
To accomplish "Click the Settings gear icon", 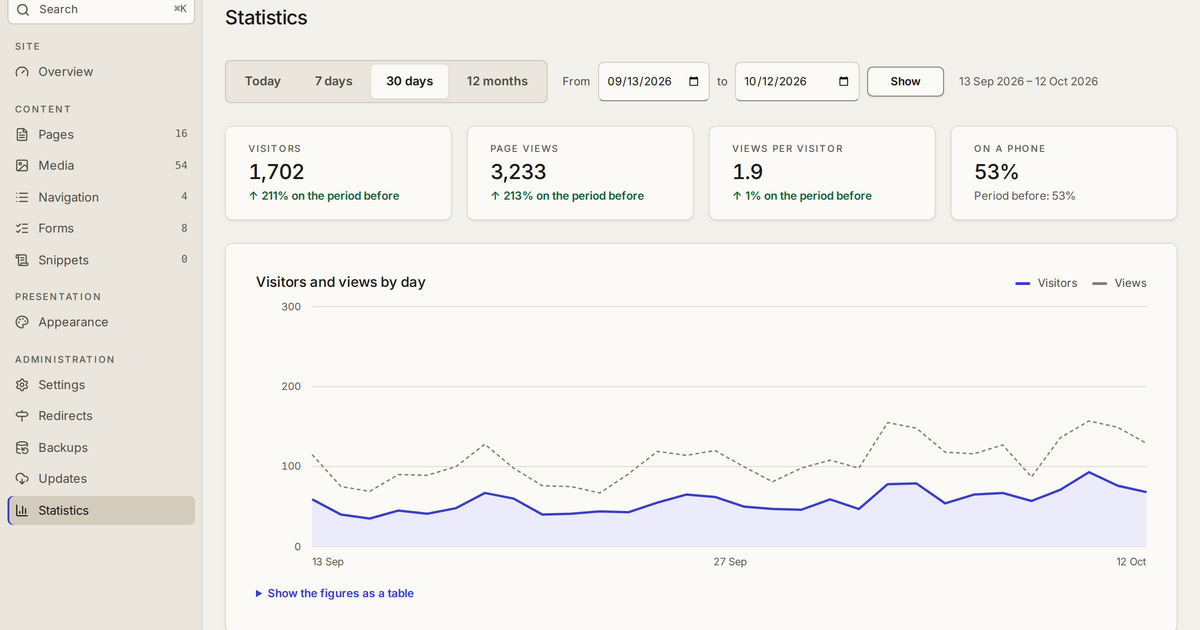I will pyautogui.click(x=23, y=385).
